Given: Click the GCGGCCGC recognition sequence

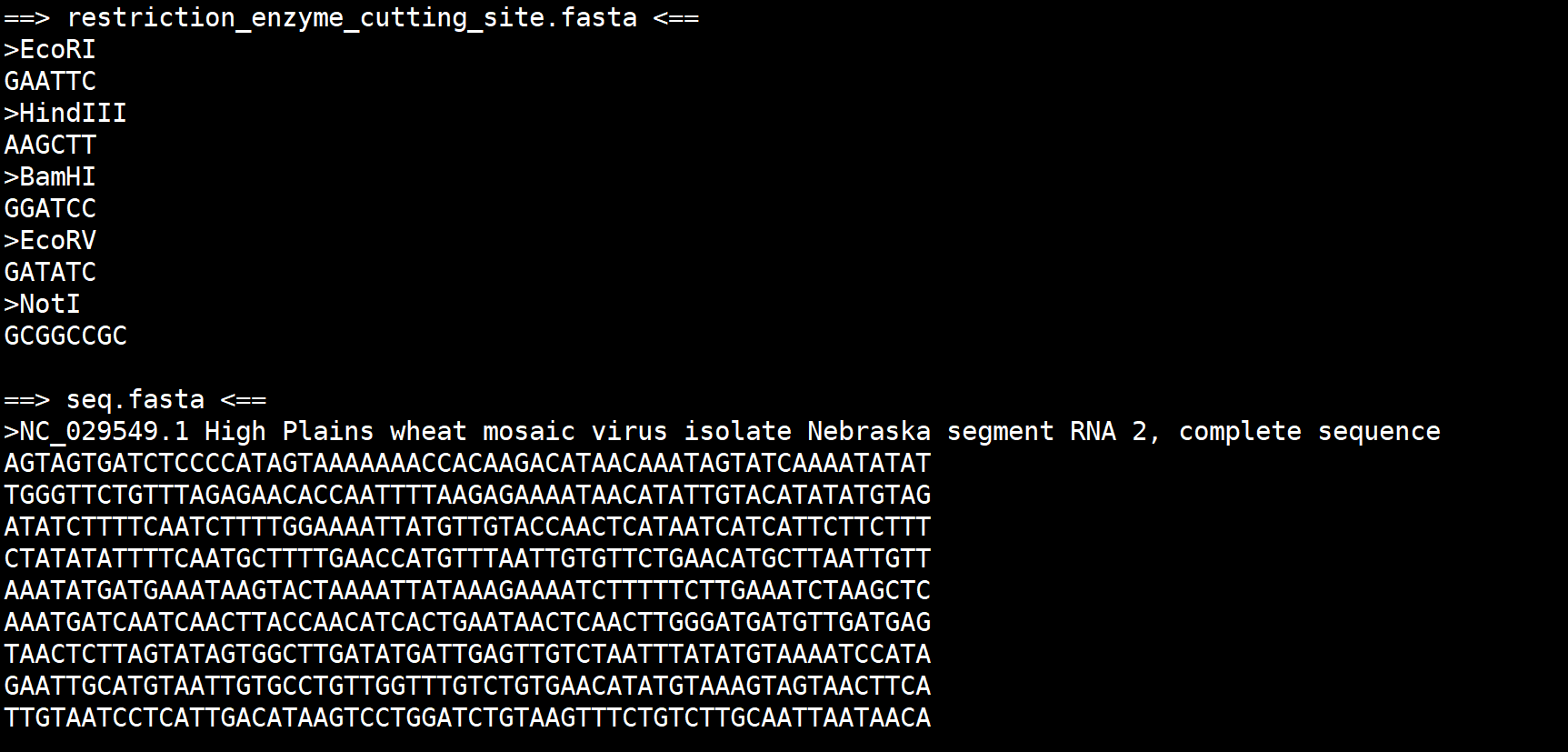Looking at the screenshot, I should (x=65, y=336).
